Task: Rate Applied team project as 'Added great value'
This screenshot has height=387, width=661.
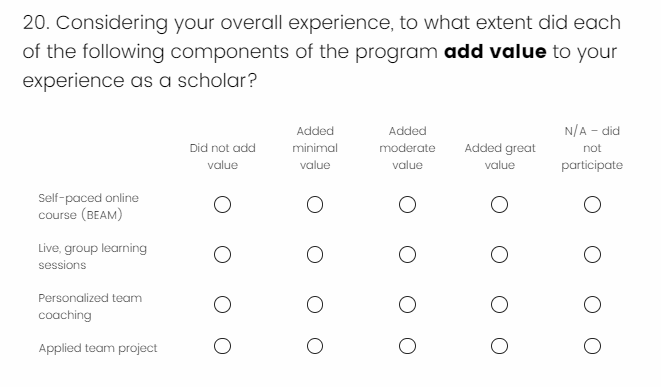Action: point(500,346)
